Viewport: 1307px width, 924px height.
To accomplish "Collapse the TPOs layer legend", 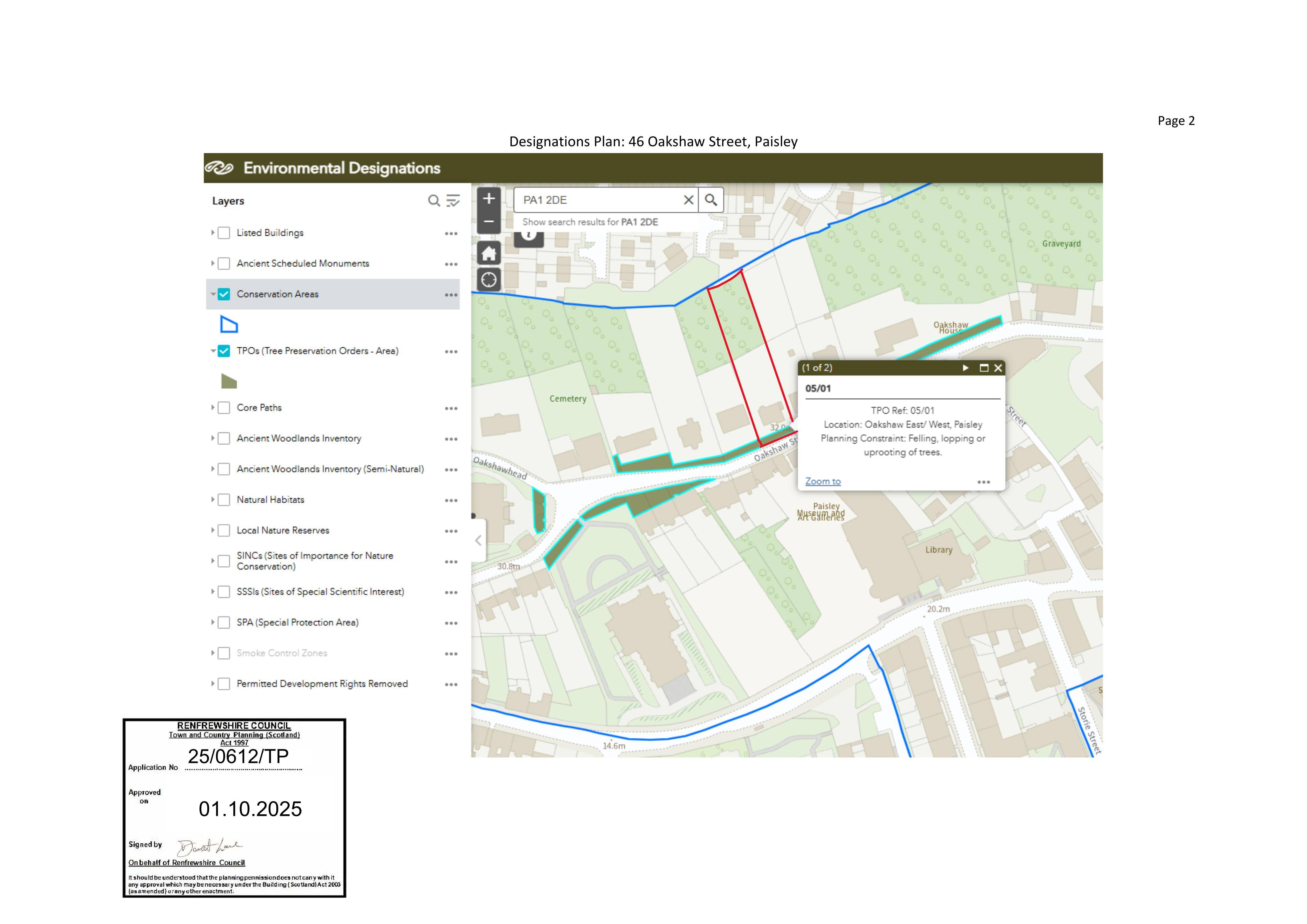I will coord(213,351).
